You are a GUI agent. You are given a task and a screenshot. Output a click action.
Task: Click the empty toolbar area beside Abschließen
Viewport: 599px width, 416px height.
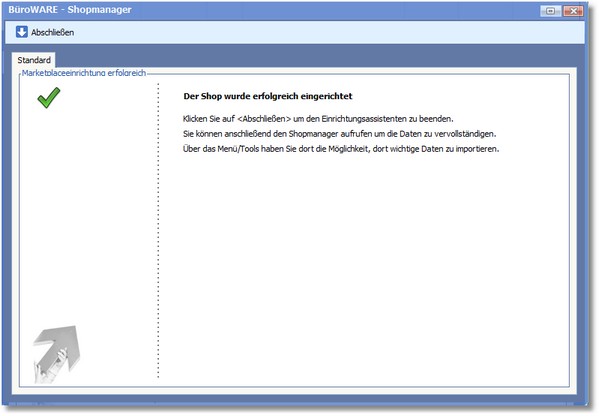click(x=329, y=32)
